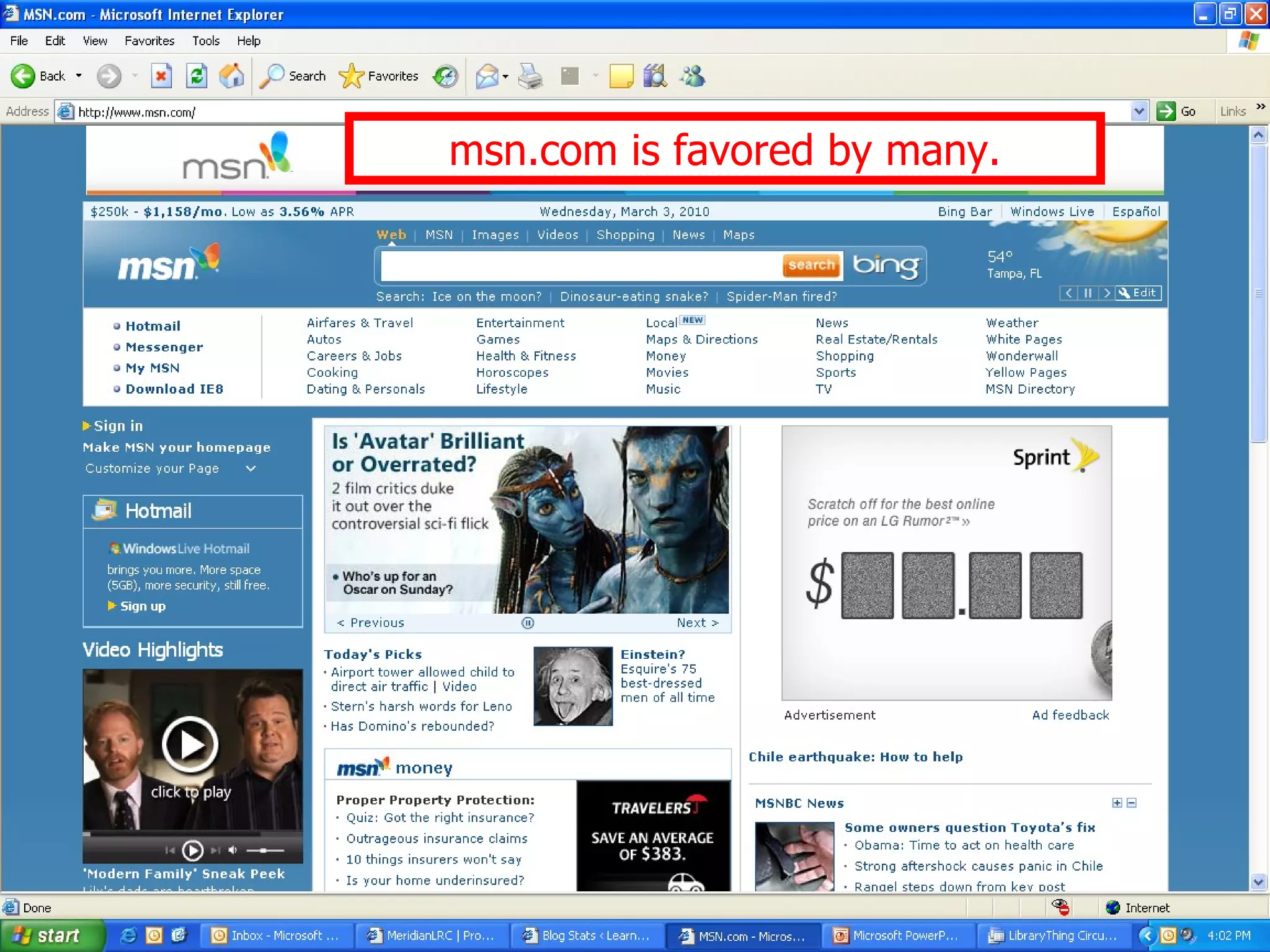
Task: Switch to Inbox - Microsoft taskbar button
Action: [277, 935]
